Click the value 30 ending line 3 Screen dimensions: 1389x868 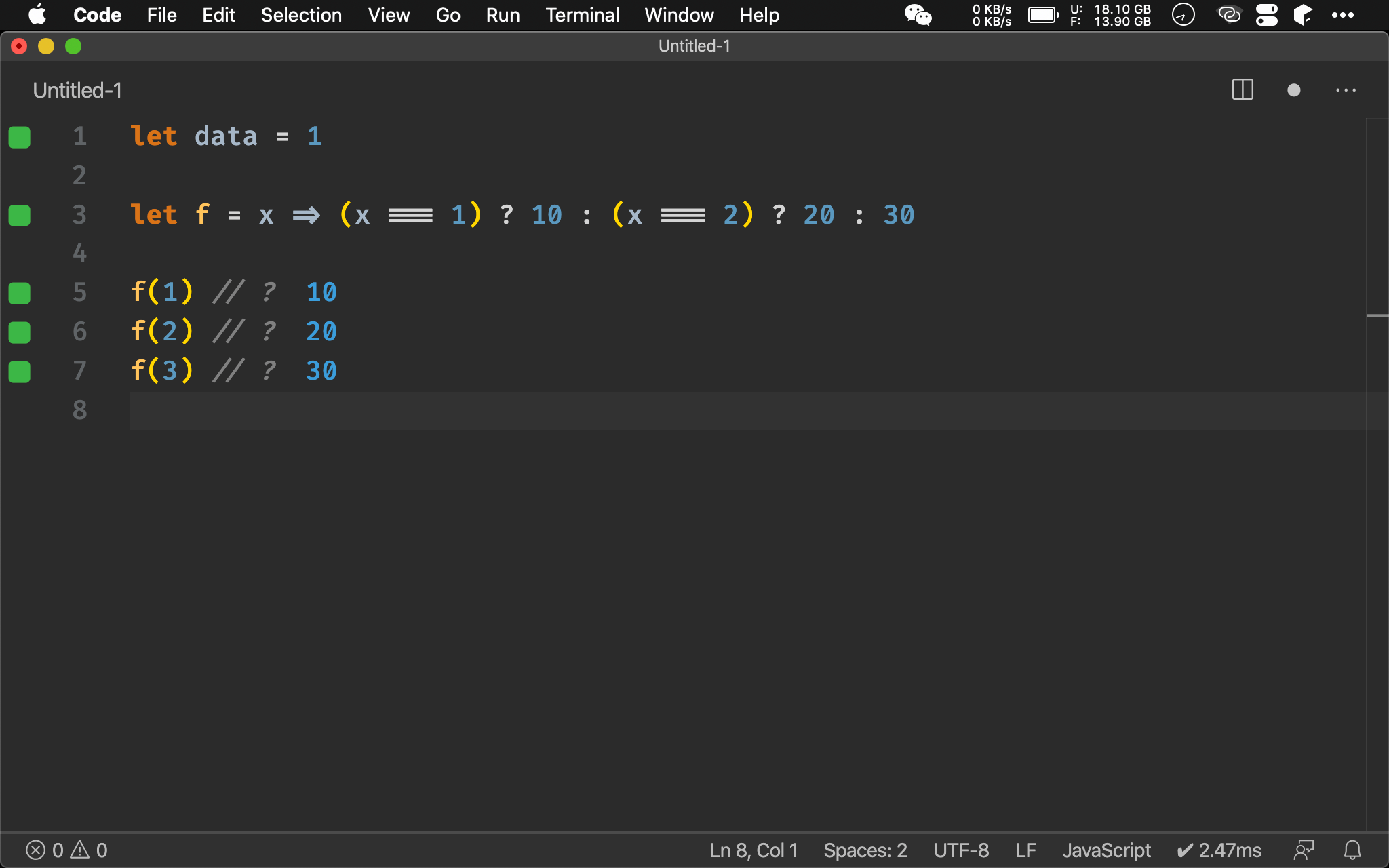coord(899,215)
